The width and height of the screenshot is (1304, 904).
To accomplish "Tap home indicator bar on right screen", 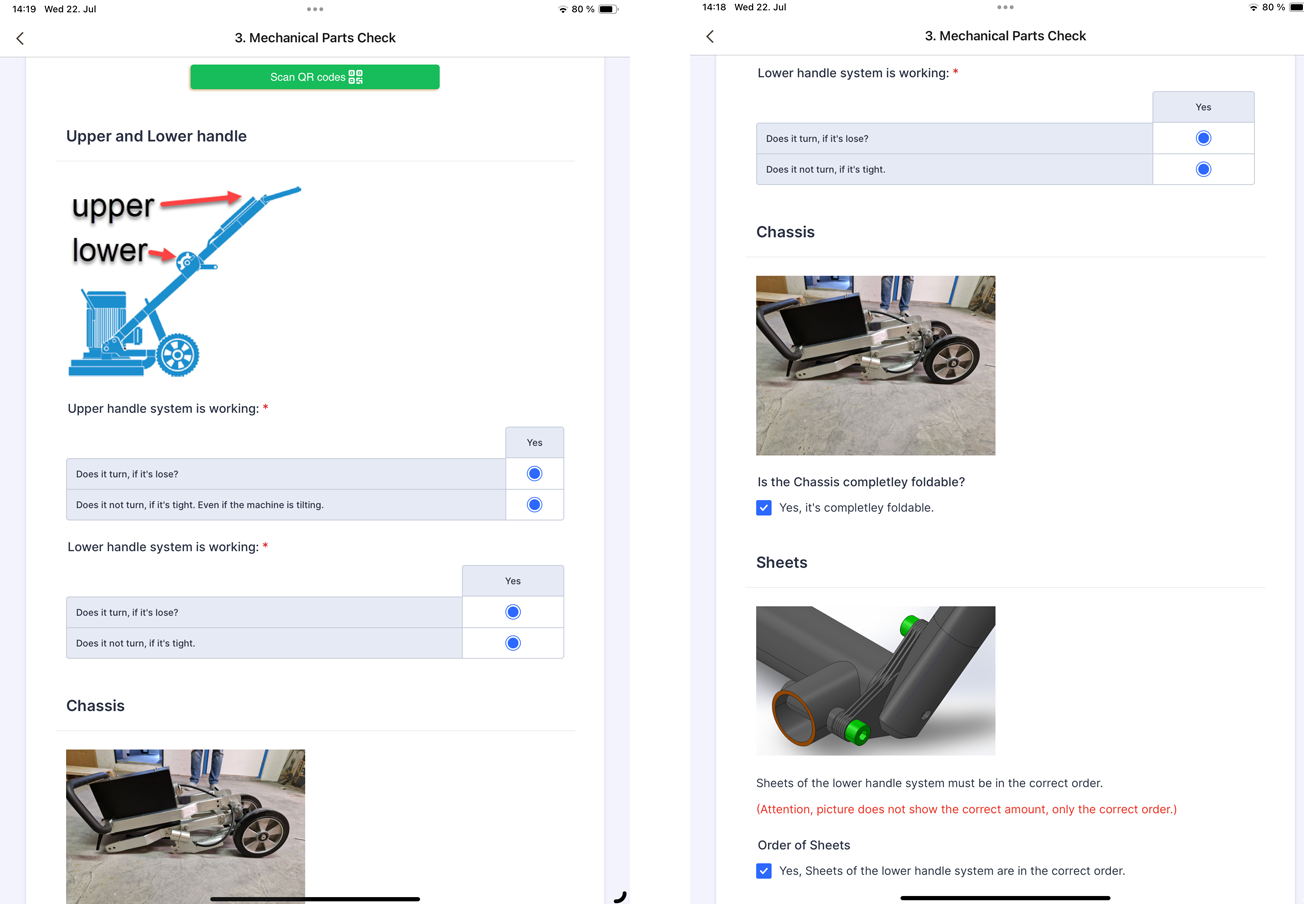I will click(x=1005, y=897).
